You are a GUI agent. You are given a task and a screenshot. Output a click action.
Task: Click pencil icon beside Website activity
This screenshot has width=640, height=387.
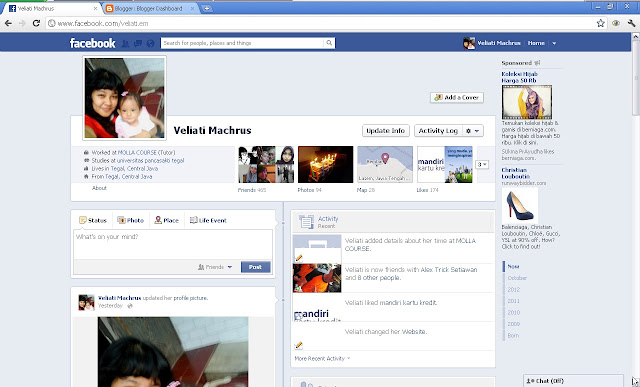(x=298, y=345)
